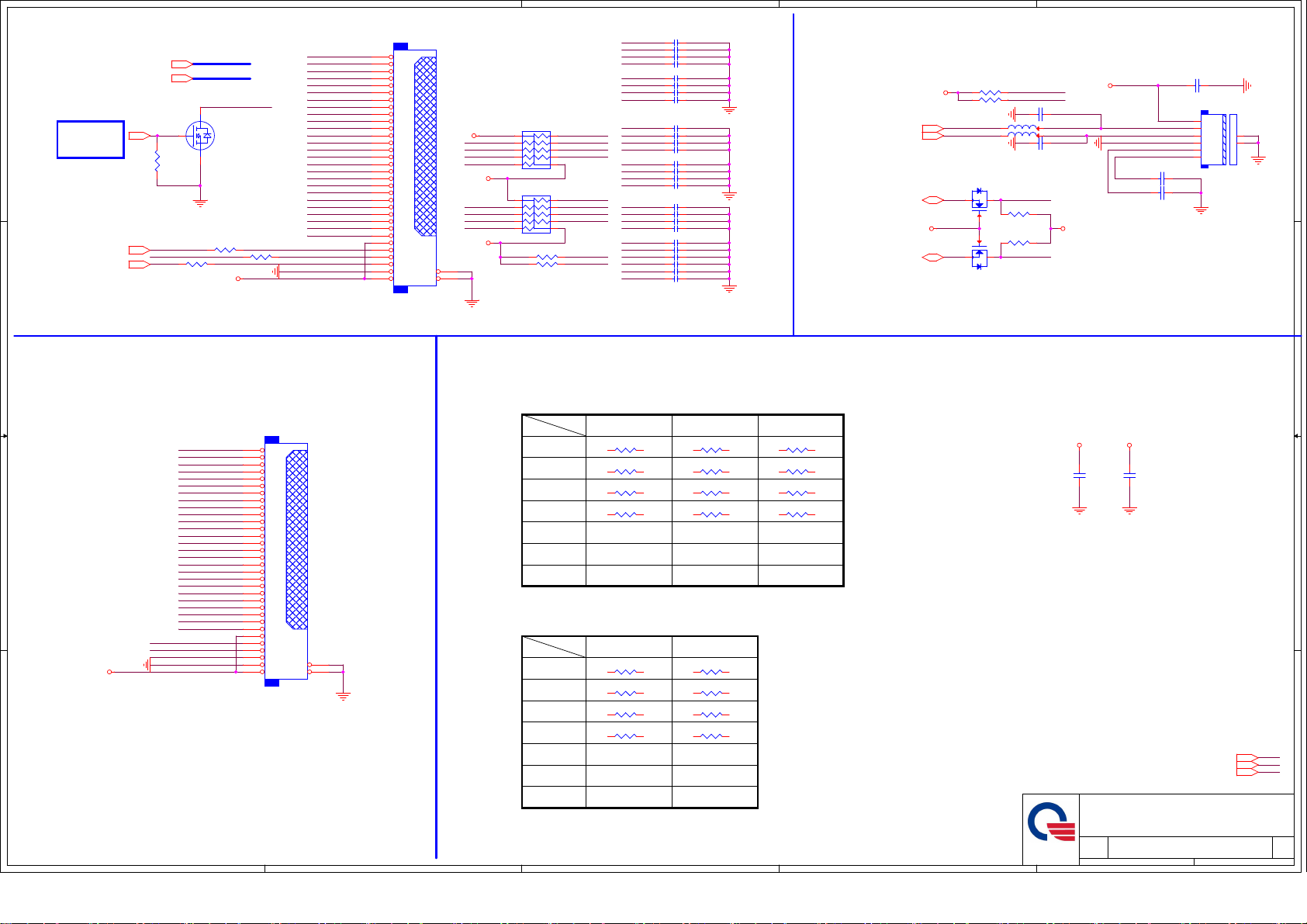Select the small connector body in the top-right section
The image size is (1307, 924).
pos(1219,140)
